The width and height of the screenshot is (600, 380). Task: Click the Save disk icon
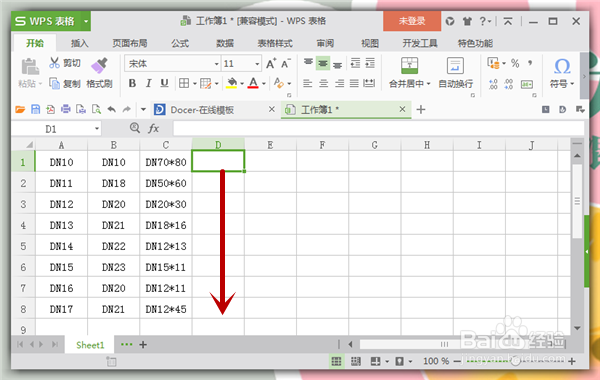35,110
